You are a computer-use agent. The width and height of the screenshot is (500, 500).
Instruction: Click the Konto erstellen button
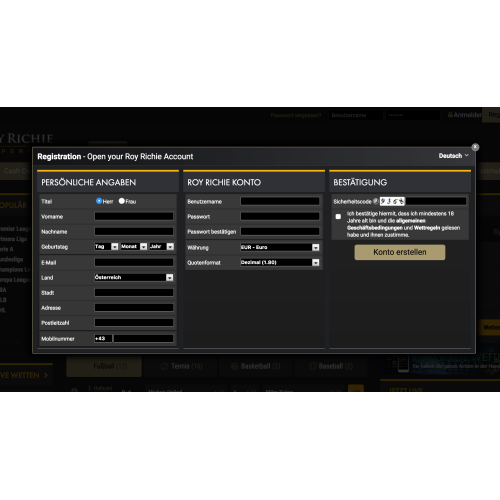pyautogui.click(x=400, y=252)
